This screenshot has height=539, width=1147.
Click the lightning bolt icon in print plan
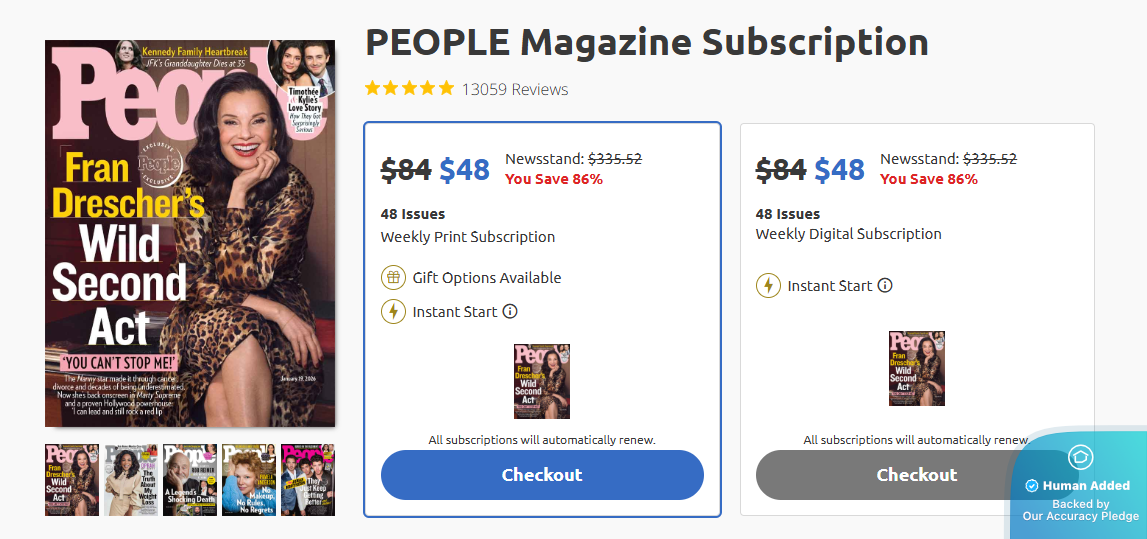(394, 312)
